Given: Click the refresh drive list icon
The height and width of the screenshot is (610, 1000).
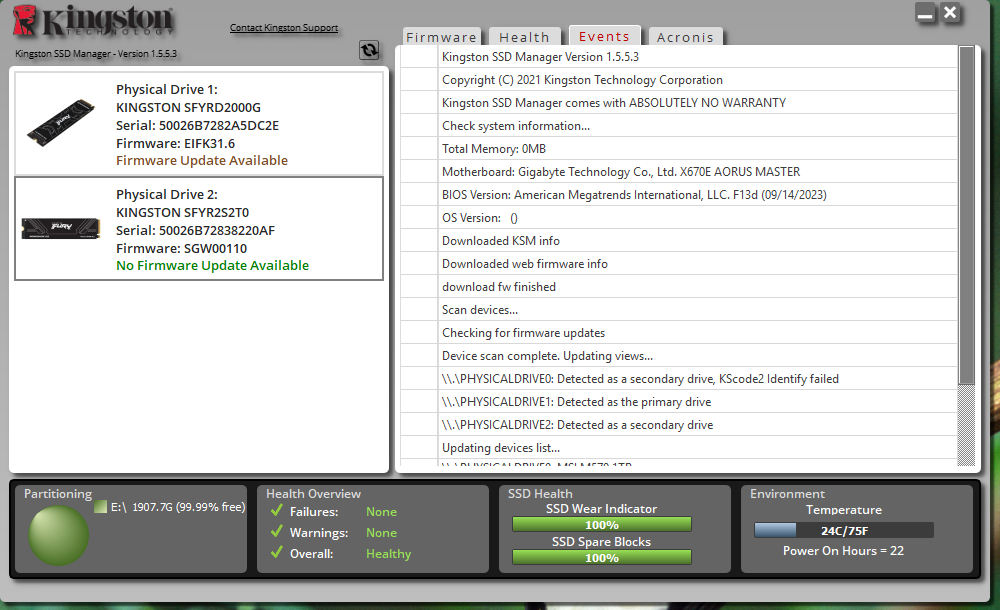Looking at the screenshot, I should [369, 50].
